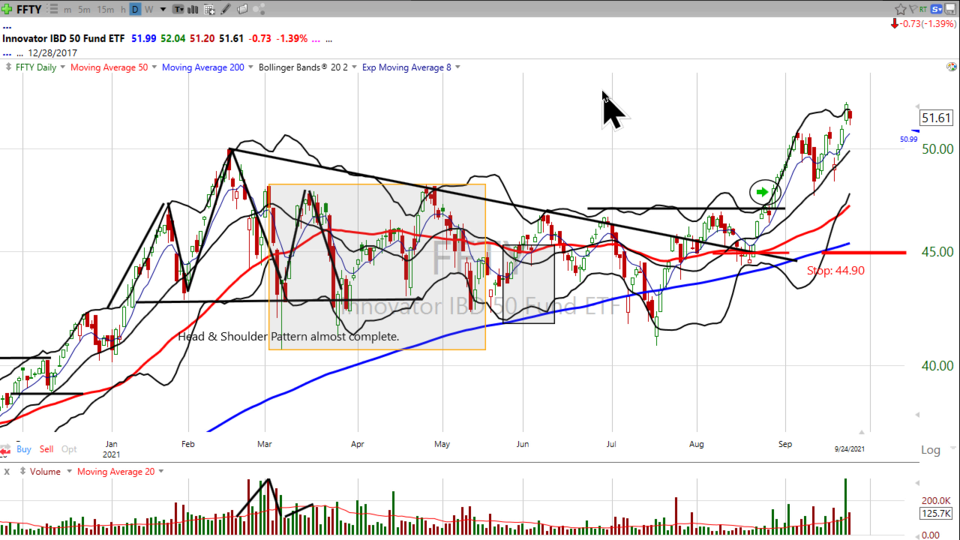Click the green plus add symbol icon
This screenshot has width=960, height=540.
click(8, 9)
